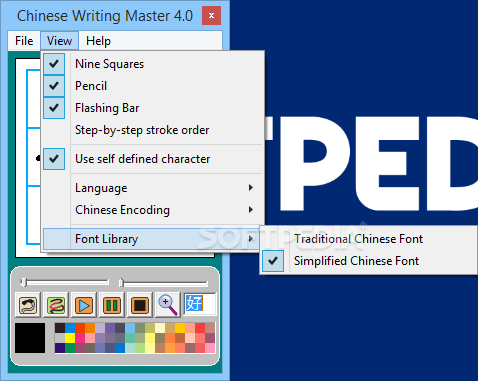Pick the bright yellow palette swatch
The width and height of the screenshot is (478, 381).
[70, 338]
